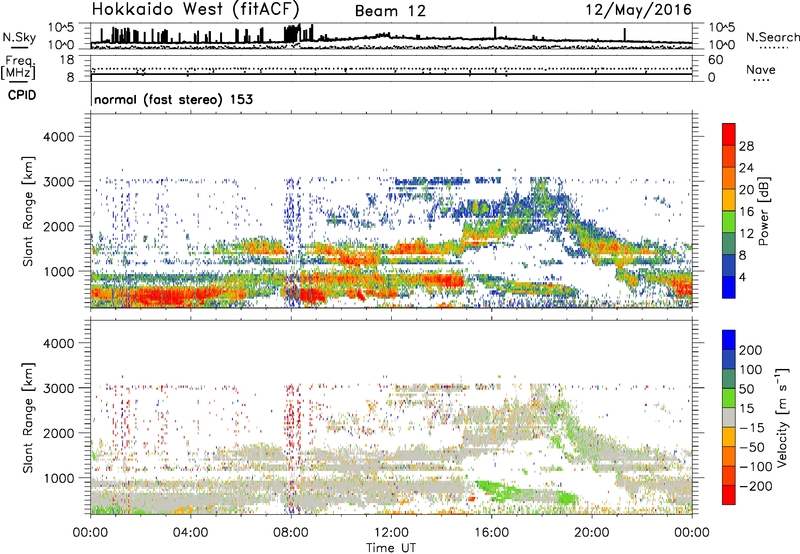
Task: Click the '08:00' time axis tick label
Action: [x=291, y=533]
